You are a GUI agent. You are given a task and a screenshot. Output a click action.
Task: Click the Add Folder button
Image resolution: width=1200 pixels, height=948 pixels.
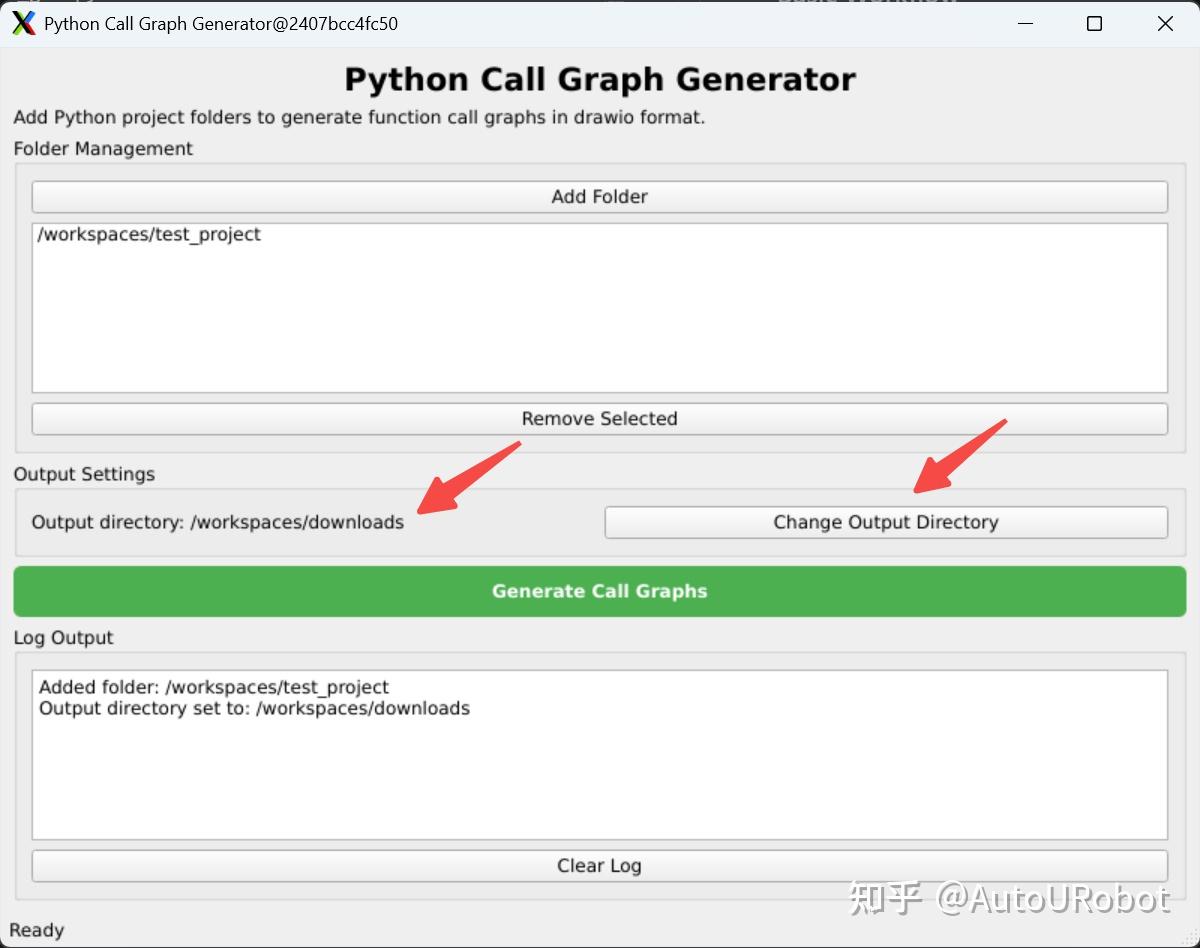point(599,197)
